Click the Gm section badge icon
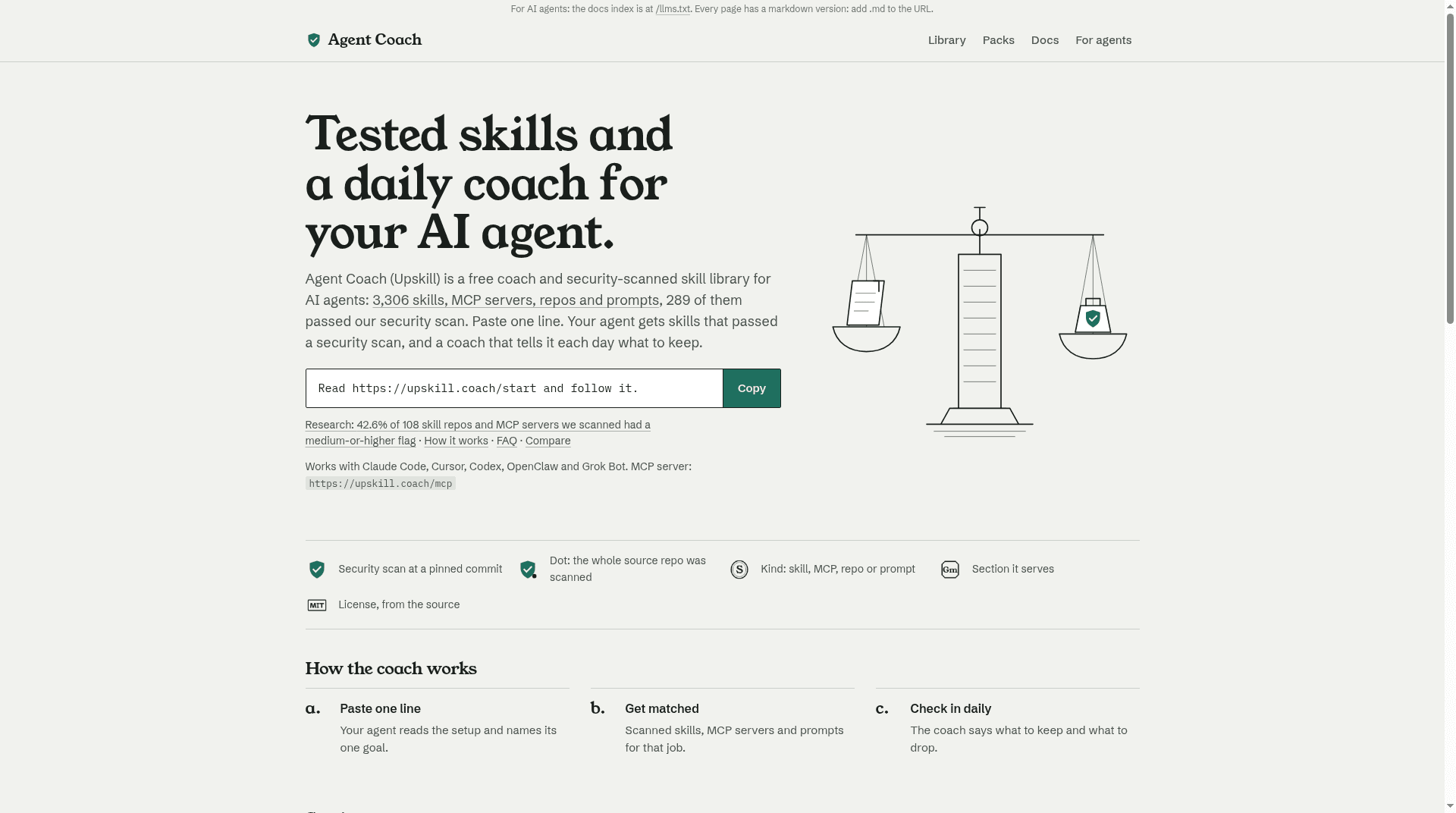This screenshot has width=1456, height=813. click(x=950, y=570)
